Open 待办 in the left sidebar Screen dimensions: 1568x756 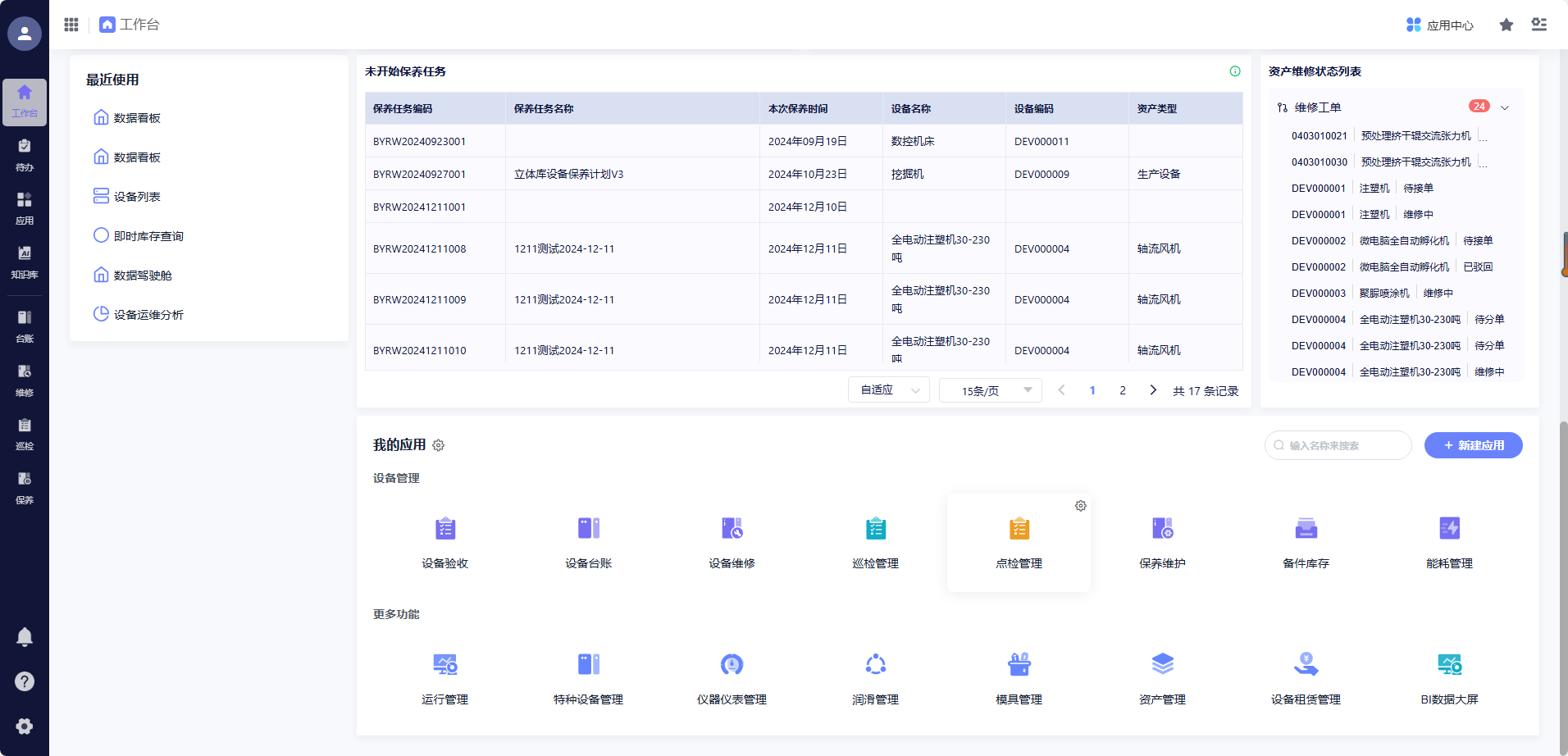click(x=25, y=154)
